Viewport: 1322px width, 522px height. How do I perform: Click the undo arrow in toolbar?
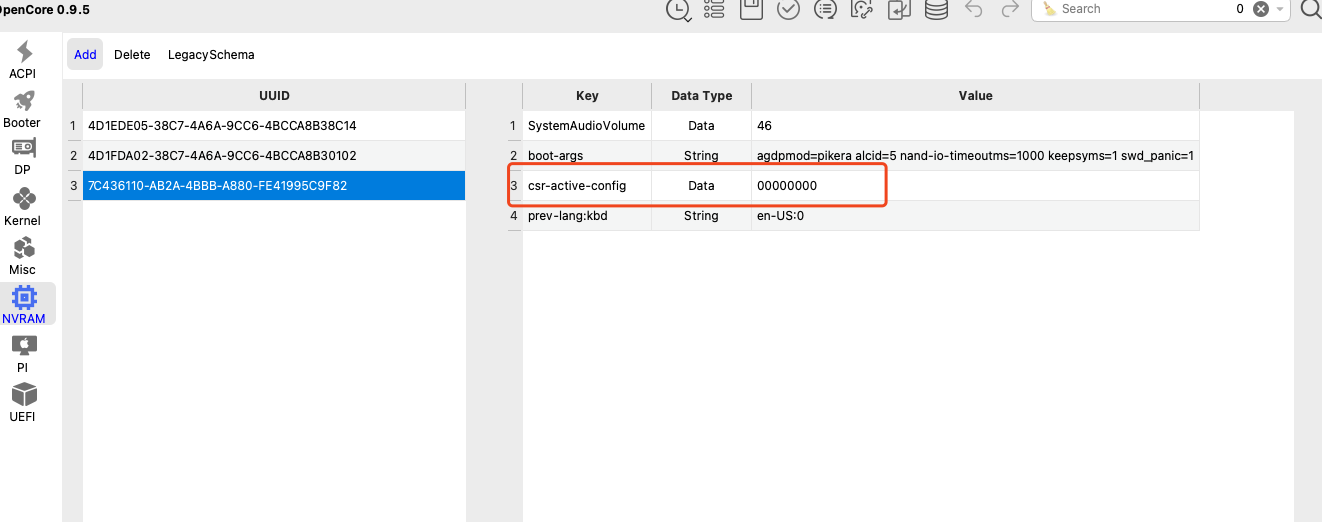tap(973, 9)
